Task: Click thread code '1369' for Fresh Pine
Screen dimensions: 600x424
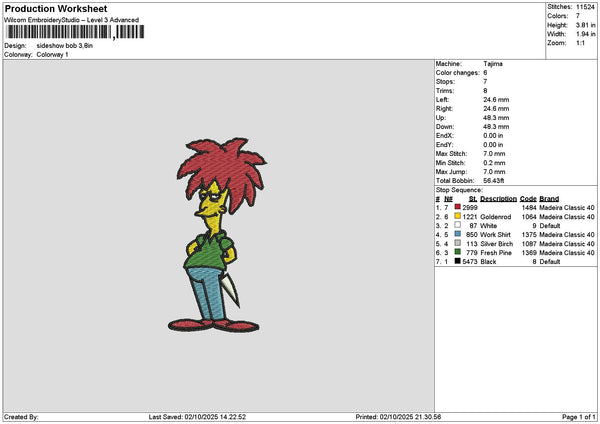Action: pos(529,253)
